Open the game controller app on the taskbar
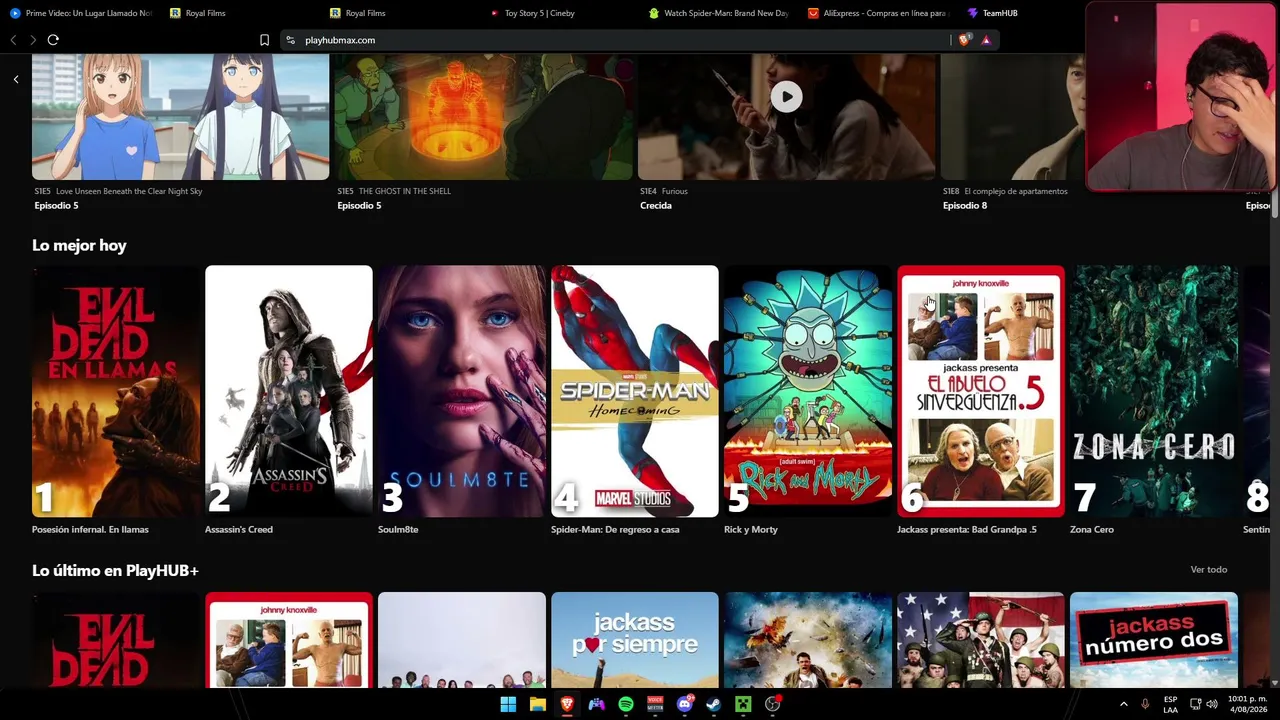1280x720 pixels. (596, 704)
